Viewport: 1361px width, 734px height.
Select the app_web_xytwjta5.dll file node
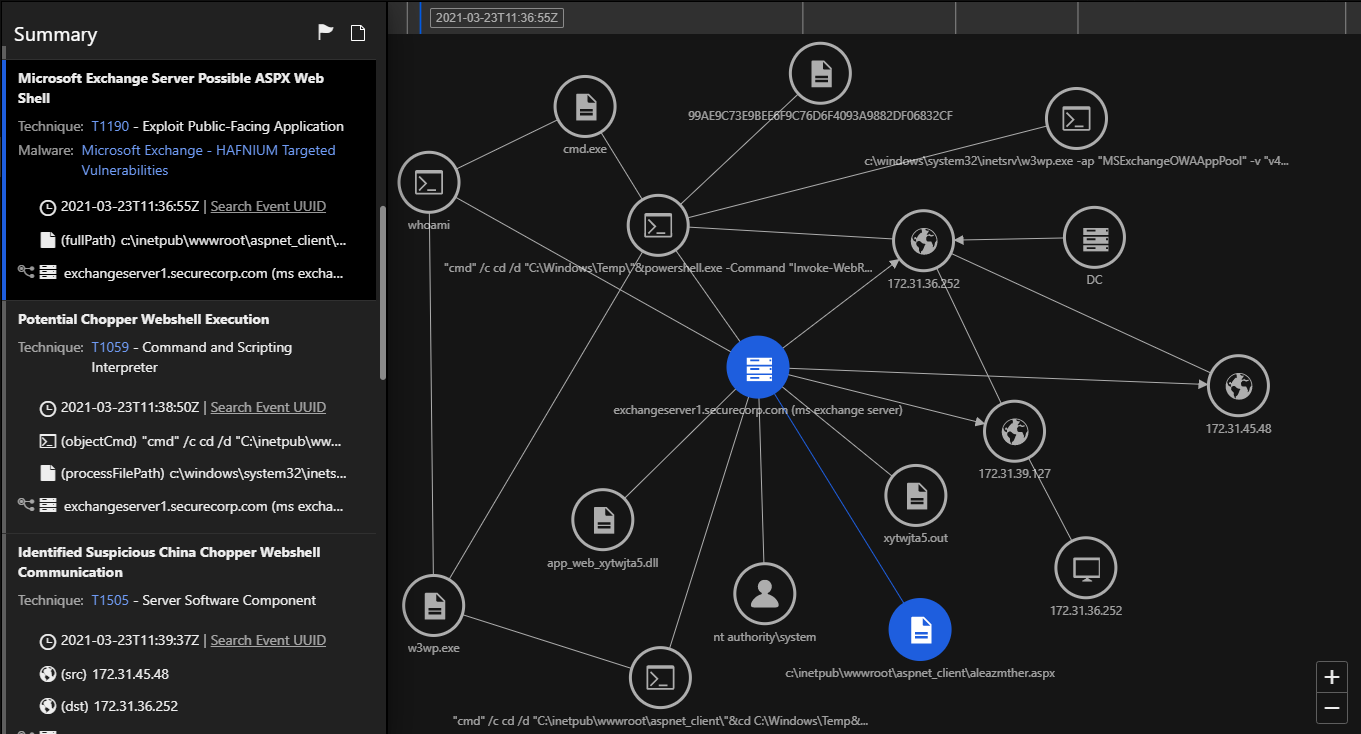coord(603,520)
